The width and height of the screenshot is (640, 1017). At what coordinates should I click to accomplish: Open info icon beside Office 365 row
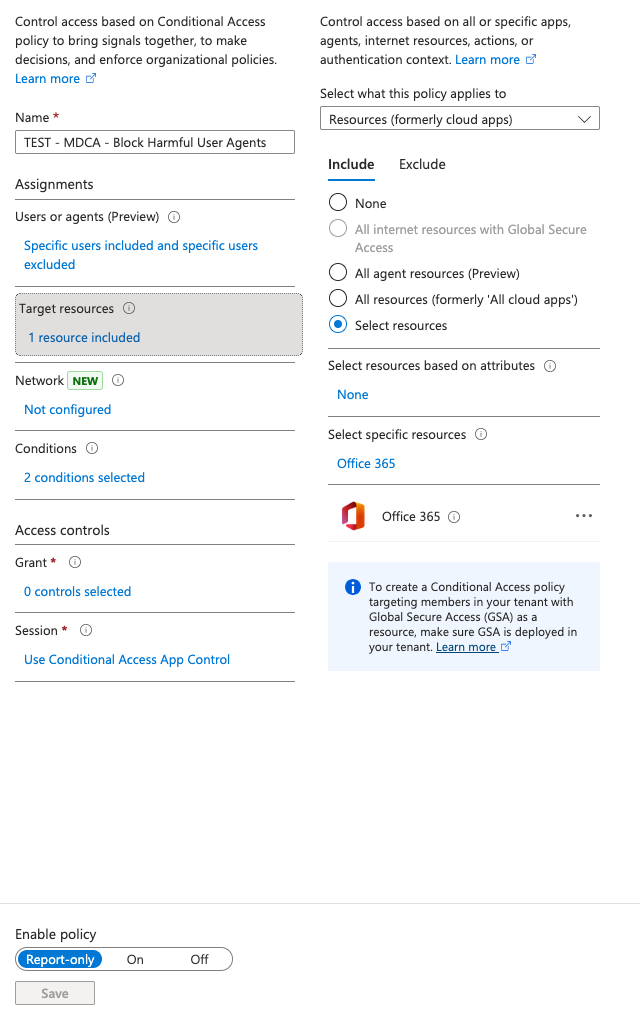pyautogui.click(x=455, y=517)
